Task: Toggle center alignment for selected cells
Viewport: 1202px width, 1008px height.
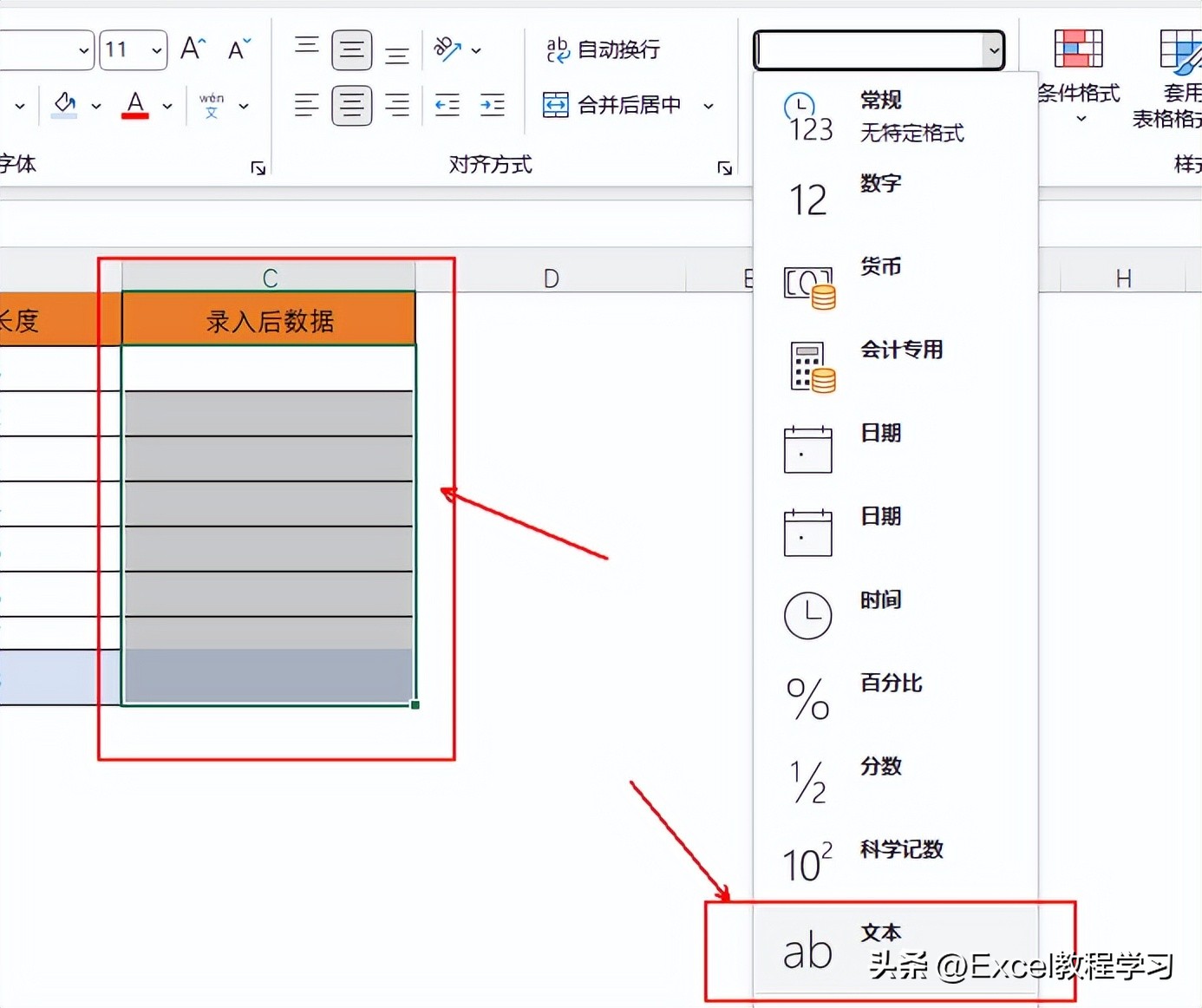Action: tap(352, 105)
